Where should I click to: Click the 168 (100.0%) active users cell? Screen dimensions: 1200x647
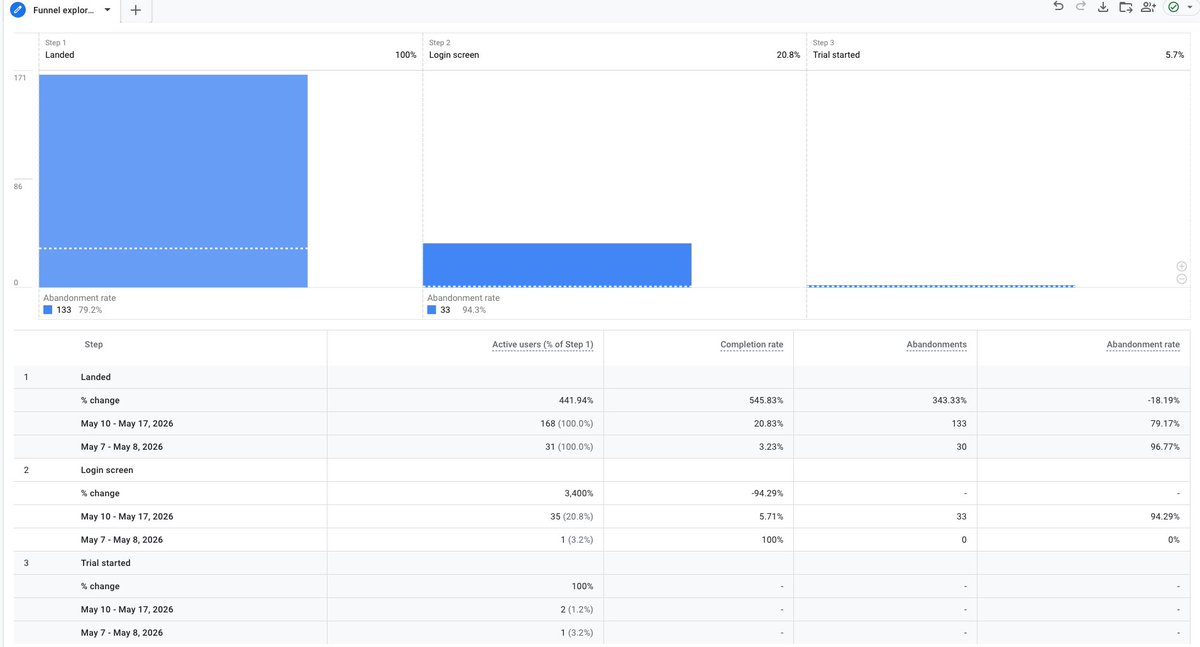(567, 423)
